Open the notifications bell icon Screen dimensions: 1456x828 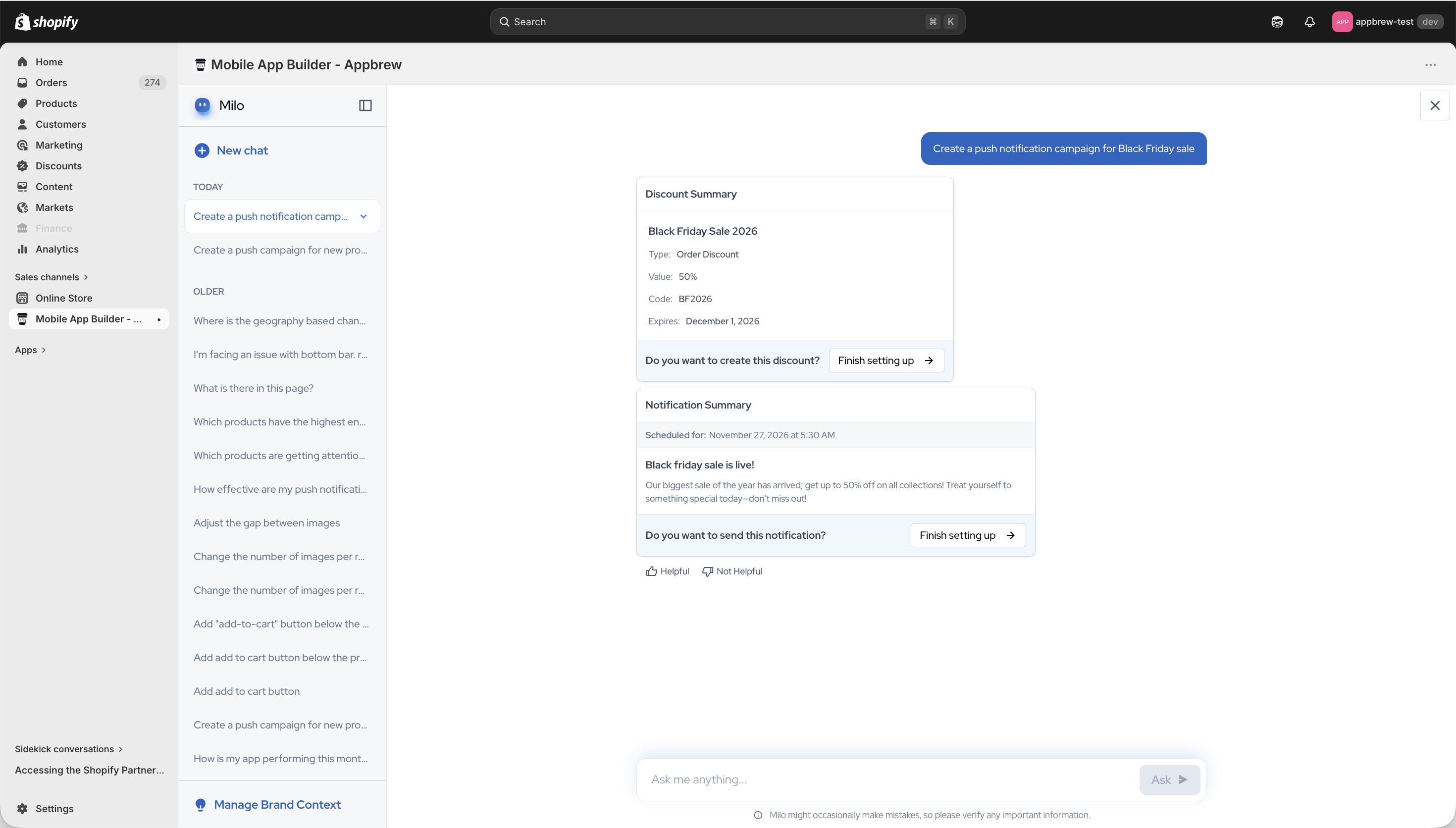point(1309,22)
